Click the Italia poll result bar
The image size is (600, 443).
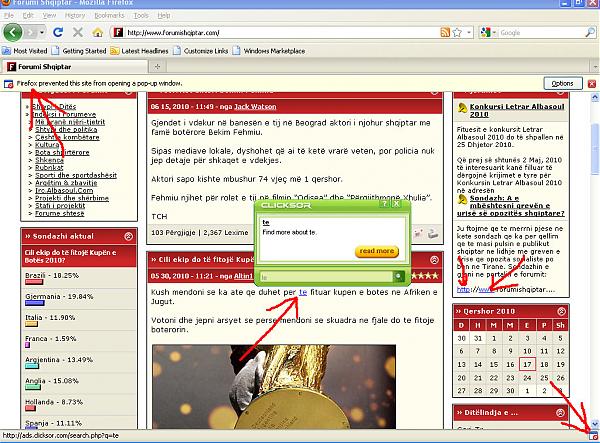point(31,324)
